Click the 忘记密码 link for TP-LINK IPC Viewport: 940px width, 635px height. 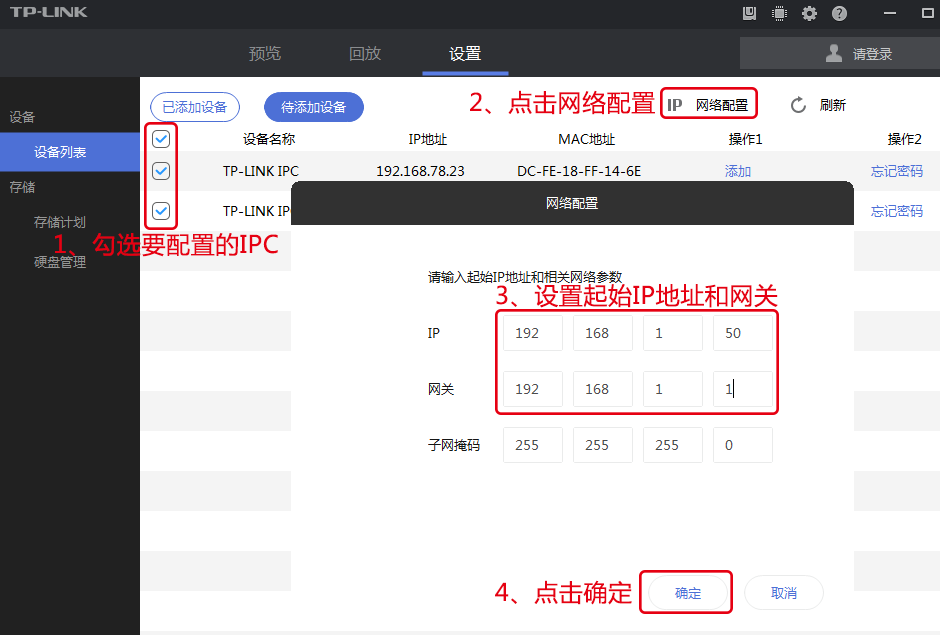[896, 171]
